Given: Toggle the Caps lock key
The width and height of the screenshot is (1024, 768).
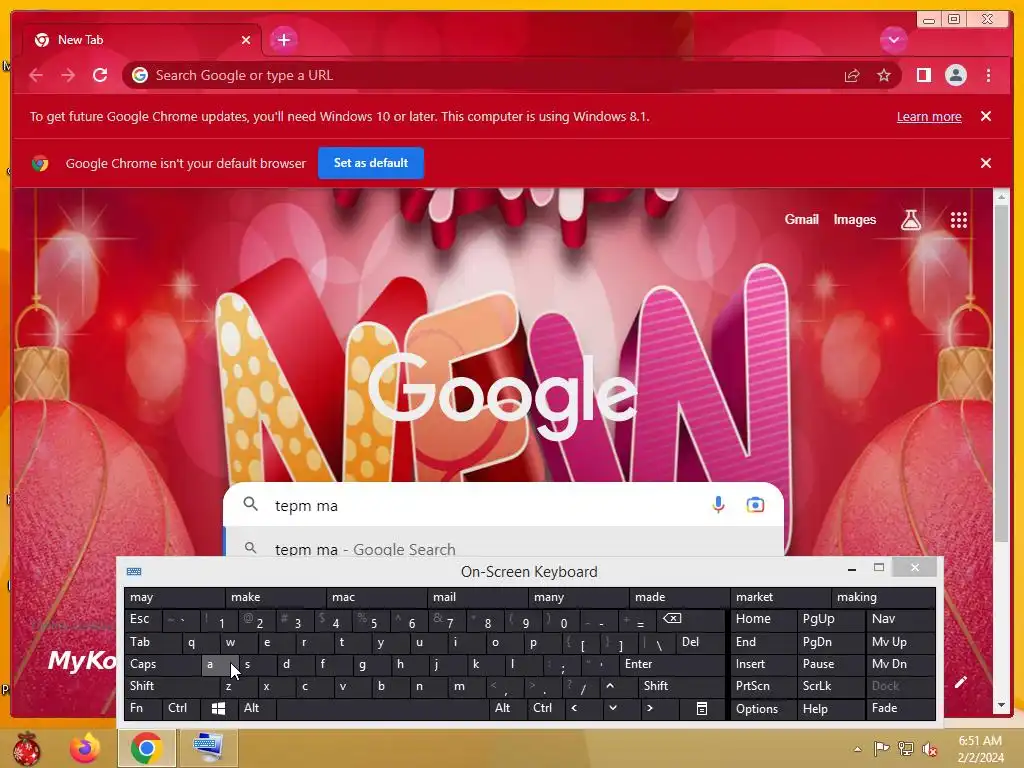Looking at the screenshot, I should (x=161, y=664).
